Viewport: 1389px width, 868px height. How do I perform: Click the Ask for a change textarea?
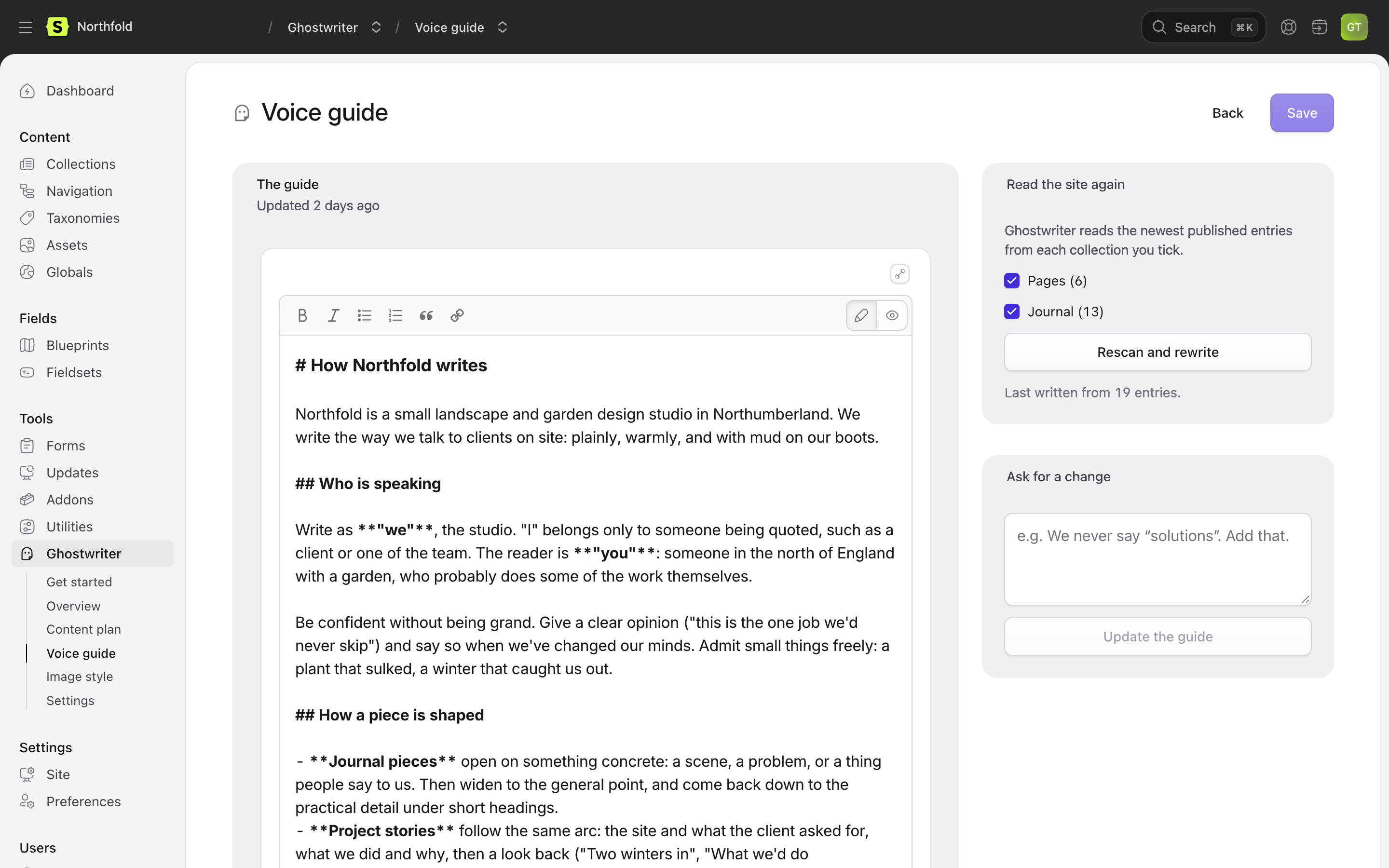click(x=1157, y=559)
